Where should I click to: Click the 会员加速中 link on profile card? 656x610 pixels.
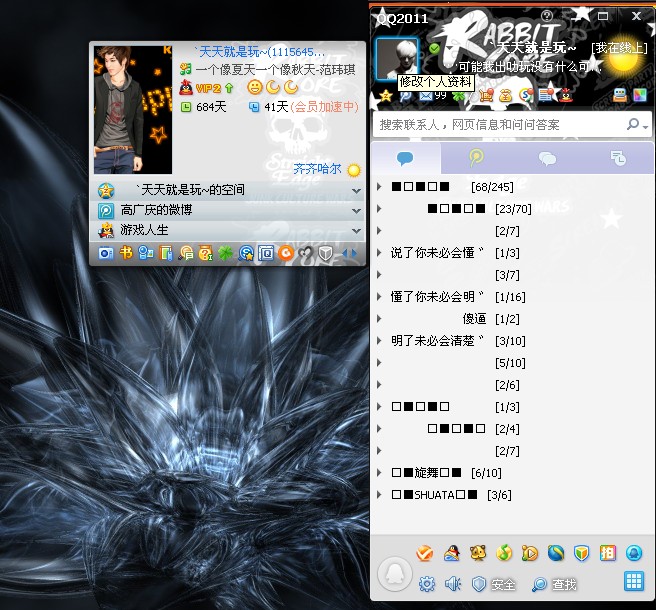click(324, 107)
